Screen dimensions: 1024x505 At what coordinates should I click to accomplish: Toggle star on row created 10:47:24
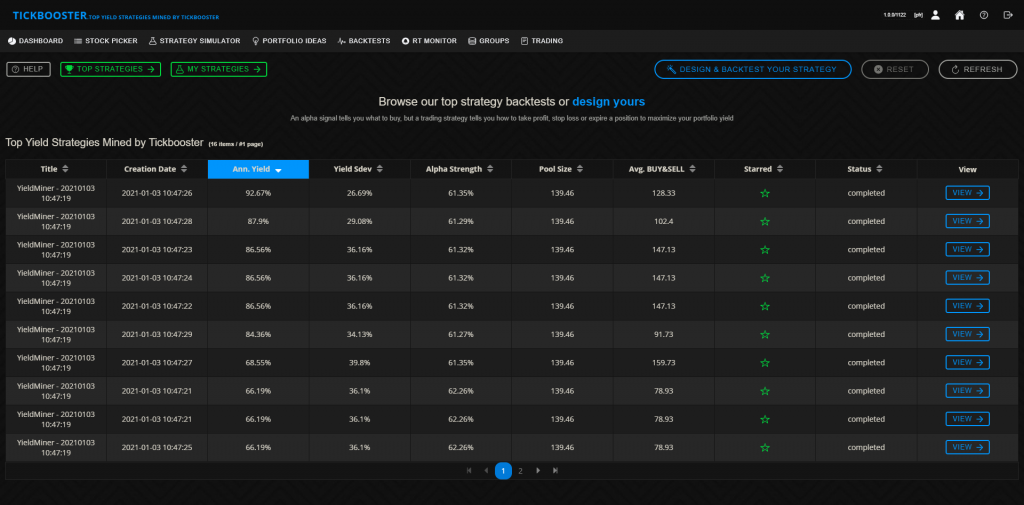(765, 278)
